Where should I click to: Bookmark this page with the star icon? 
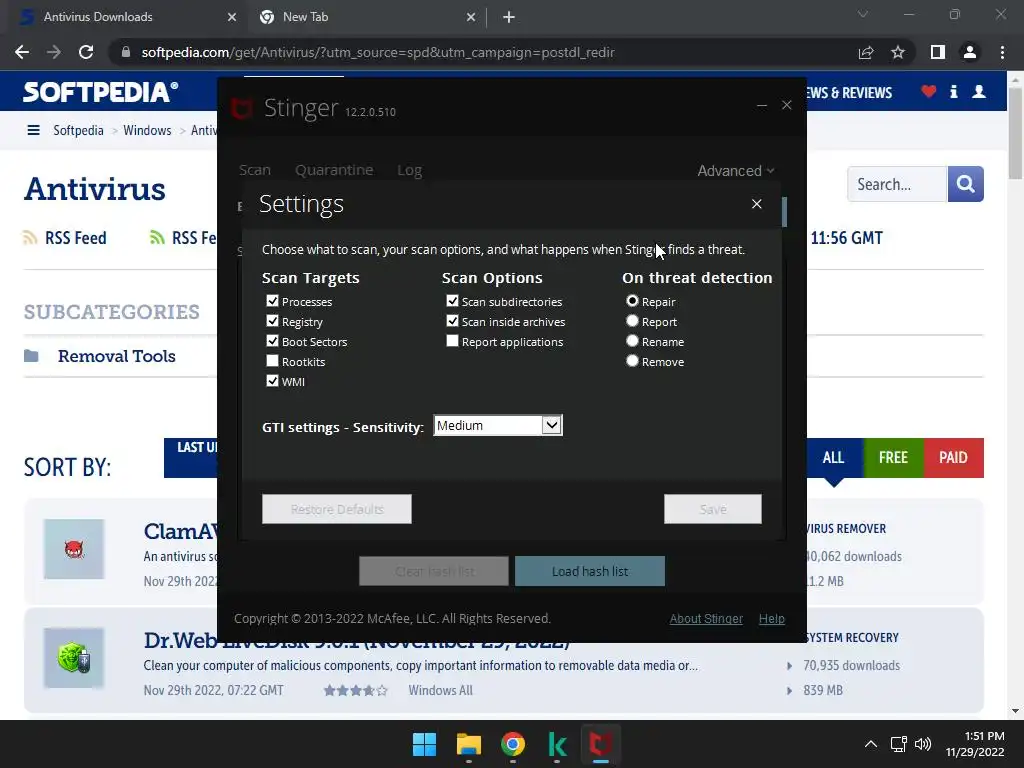point(898,52)
